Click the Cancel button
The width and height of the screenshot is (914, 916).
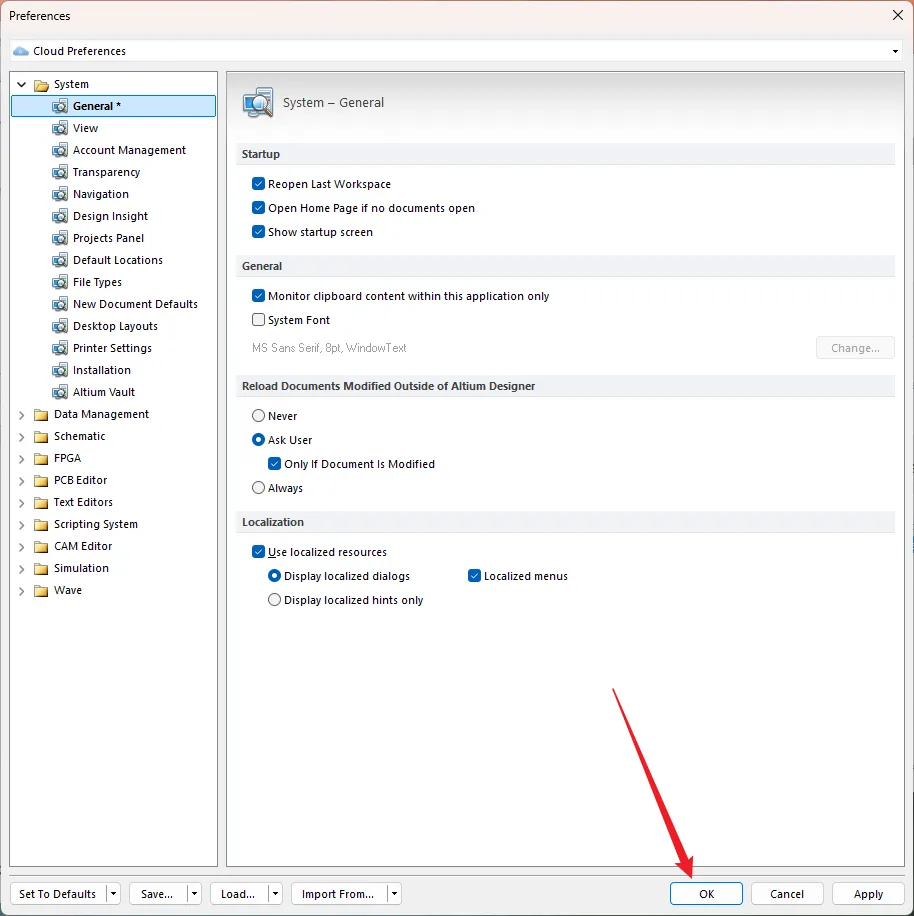787,894
